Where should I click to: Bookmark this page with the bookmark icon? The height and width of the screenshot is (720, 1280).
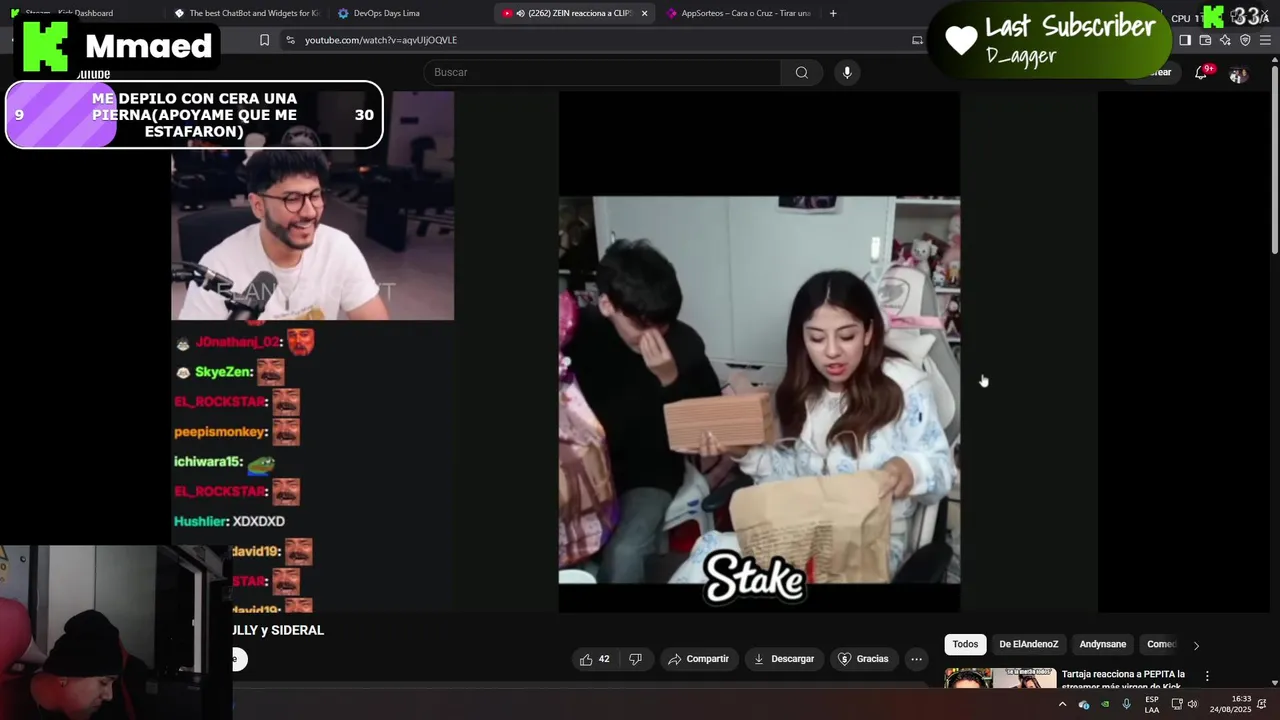pos(264,40)
